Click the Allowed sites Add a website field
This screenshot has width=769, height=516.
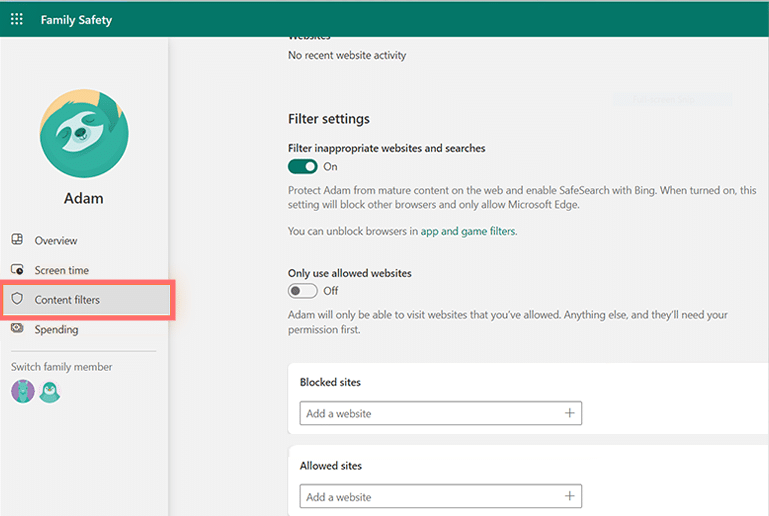pos(440,496)
